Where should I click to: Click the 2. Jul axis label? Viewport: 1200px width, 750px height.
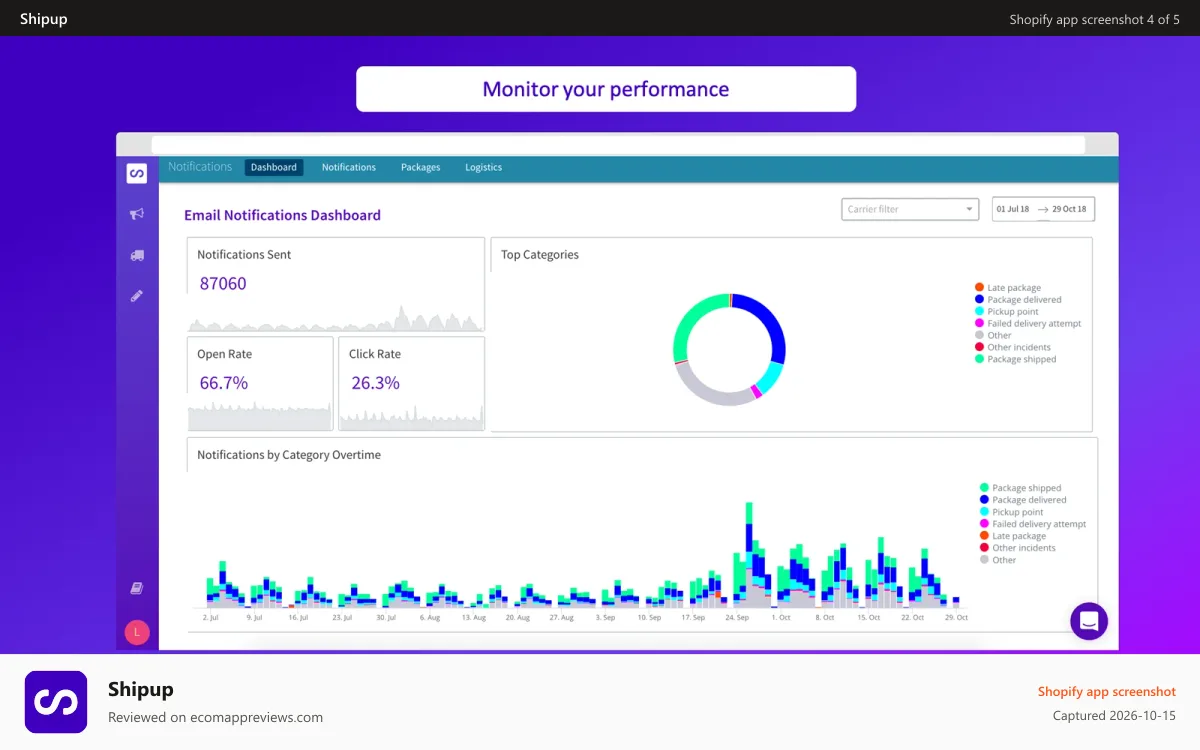click(211, 618)
